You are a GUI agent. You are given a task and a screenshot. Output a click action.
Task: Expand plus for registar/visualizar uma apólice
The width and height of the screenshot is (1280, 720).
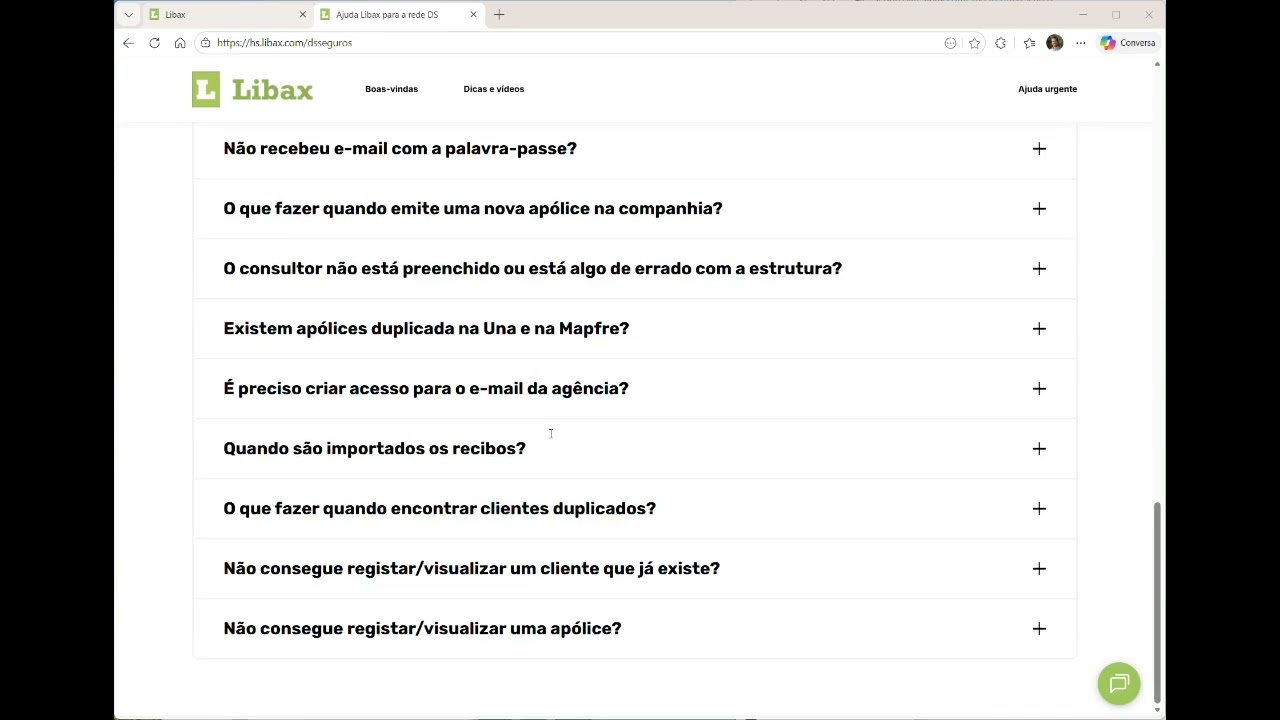point(1039,629)
